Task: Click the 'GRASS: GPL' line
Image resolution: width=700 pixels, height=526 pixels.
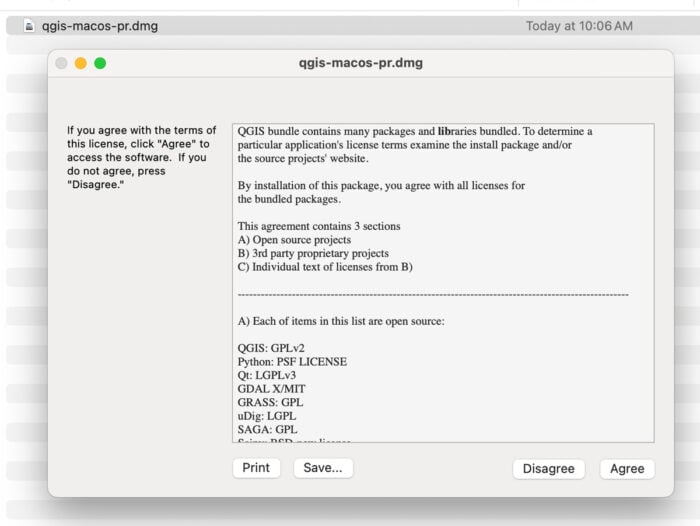Action: pos(270,402)
